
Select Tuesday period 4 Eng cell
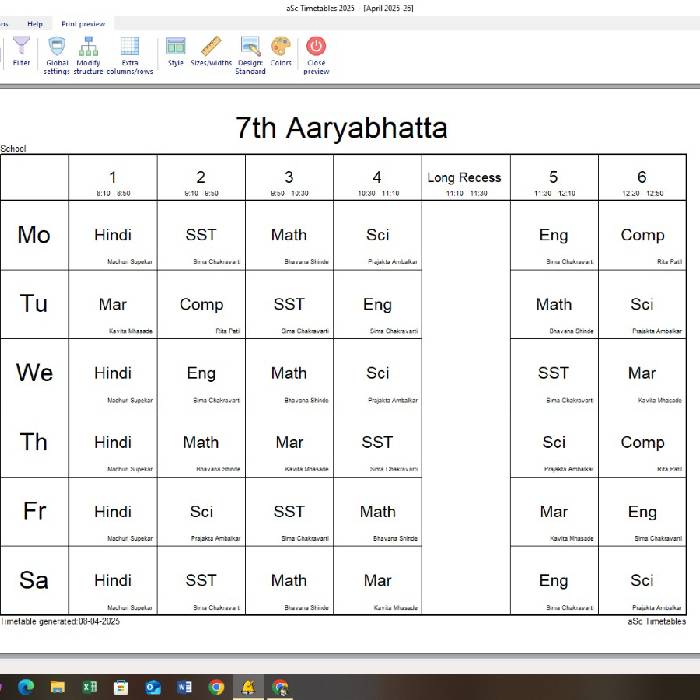click(377, 304)
